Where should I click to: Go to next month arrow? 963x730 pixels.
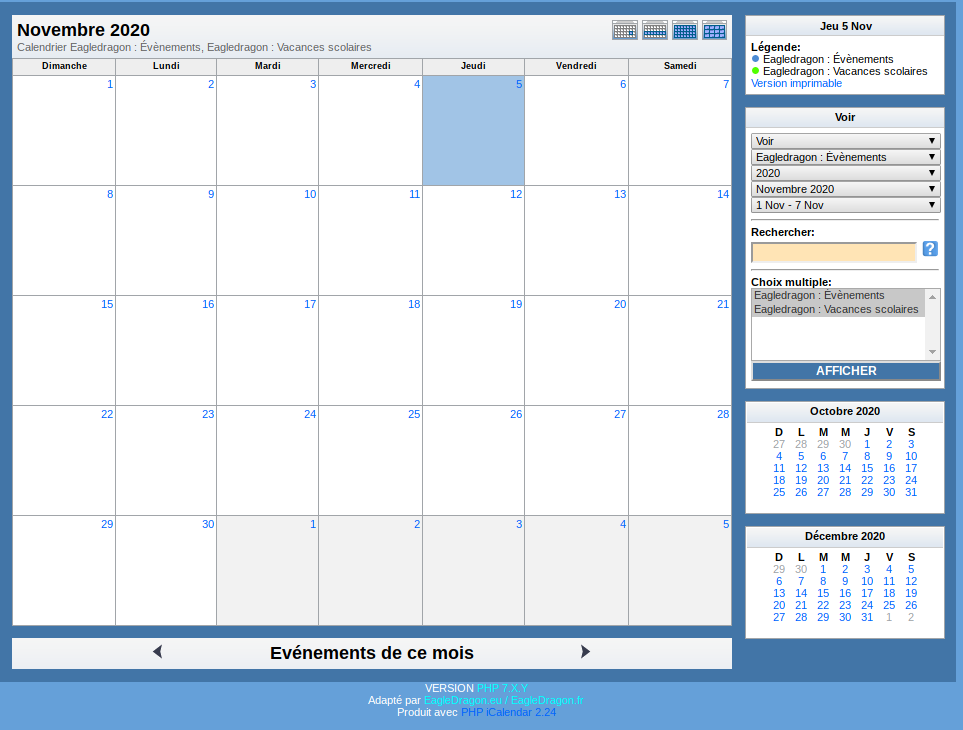[586, 652]
